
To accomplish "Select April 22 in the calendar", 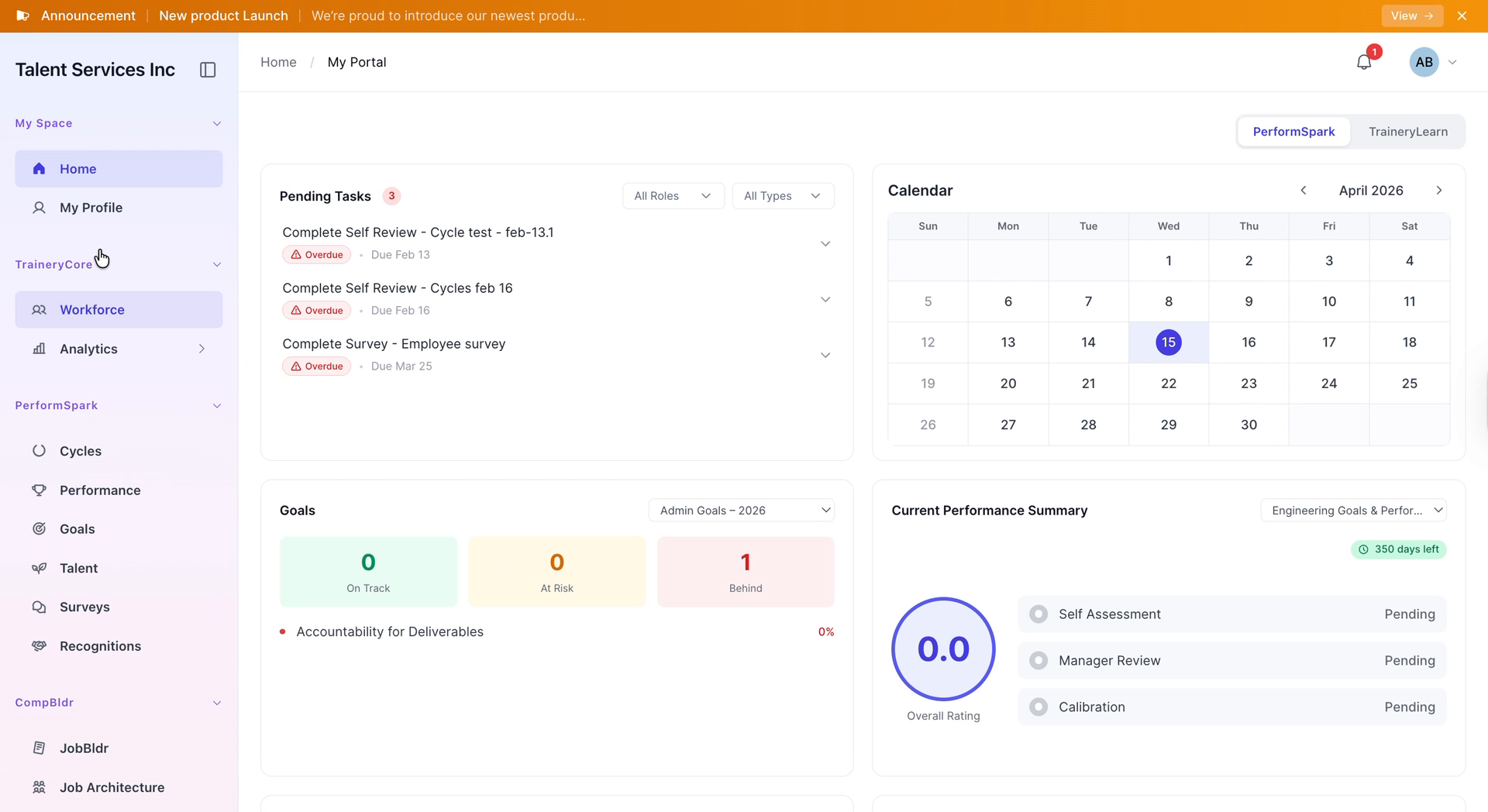I will coord(1169,384).
